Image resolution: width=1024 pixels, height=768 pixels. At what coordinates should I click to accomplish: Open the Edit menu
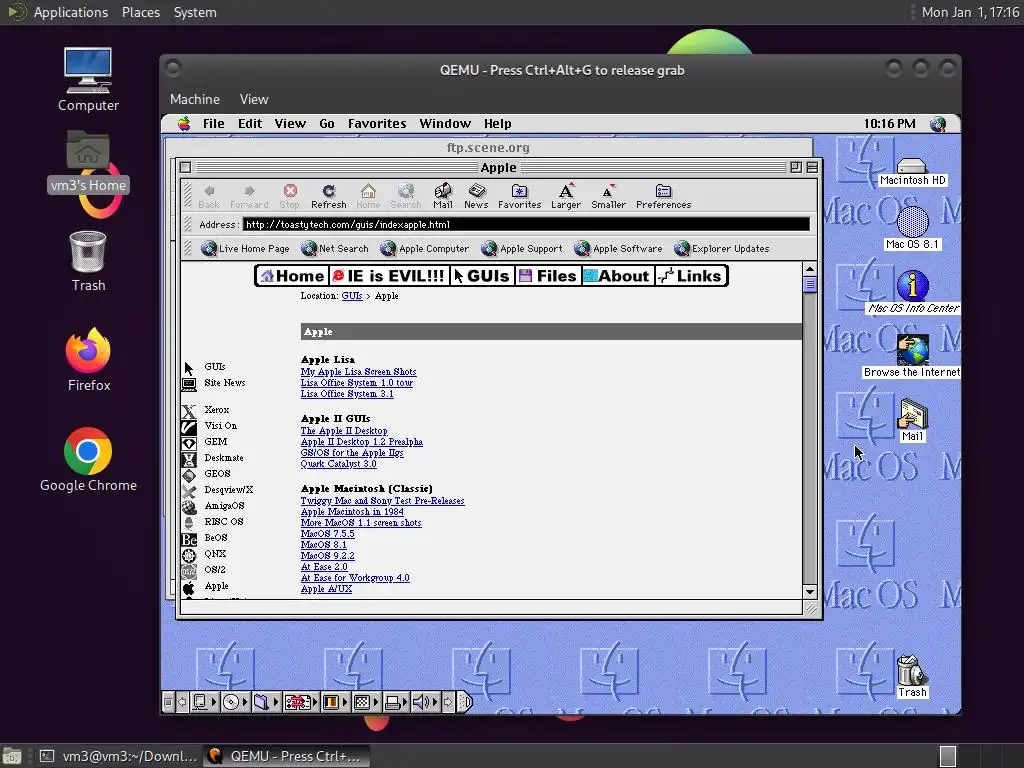click(250, 123)
